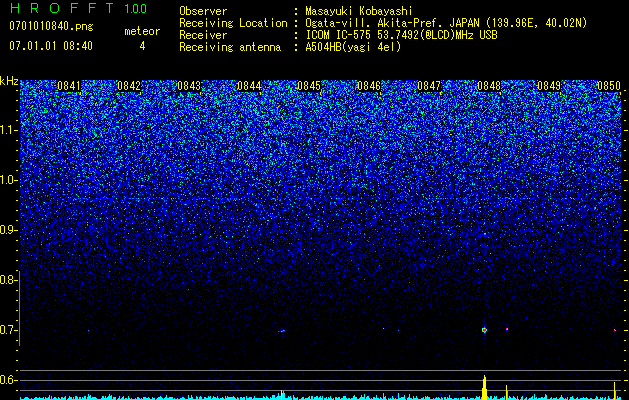
Task: Click the 'meteor' label
Action: (x=142, y=31)
